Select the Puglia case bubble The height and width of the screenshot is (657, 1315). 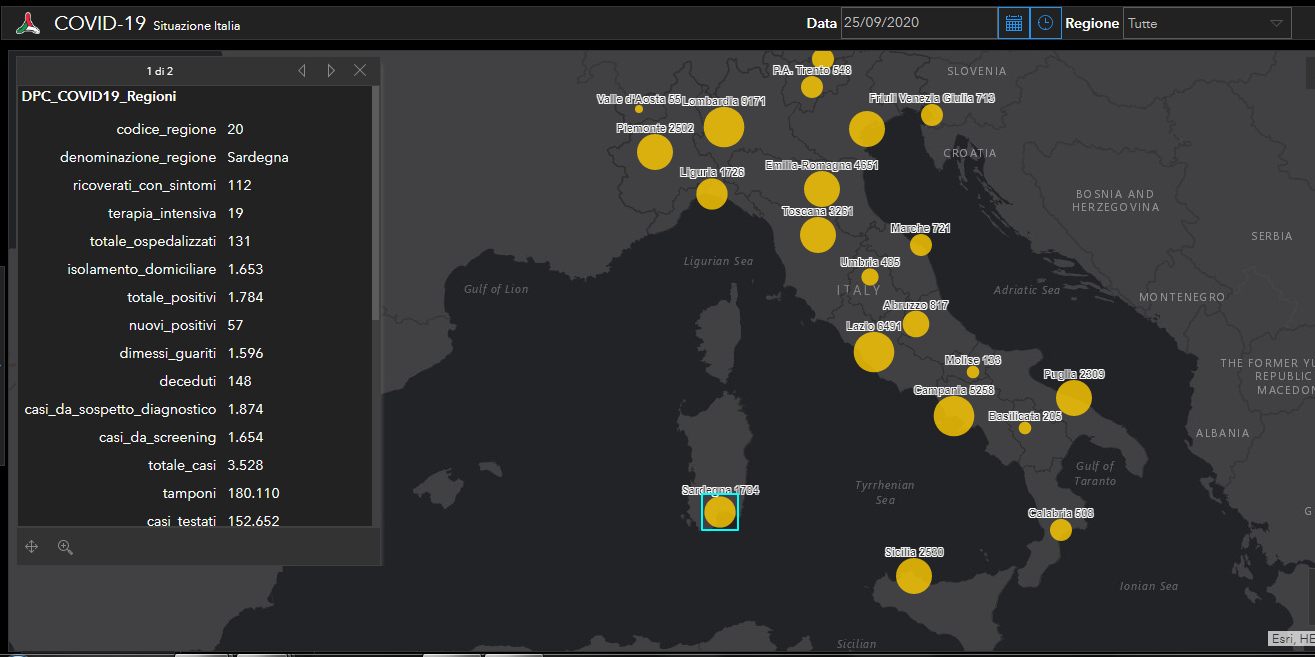[1074, 398]
